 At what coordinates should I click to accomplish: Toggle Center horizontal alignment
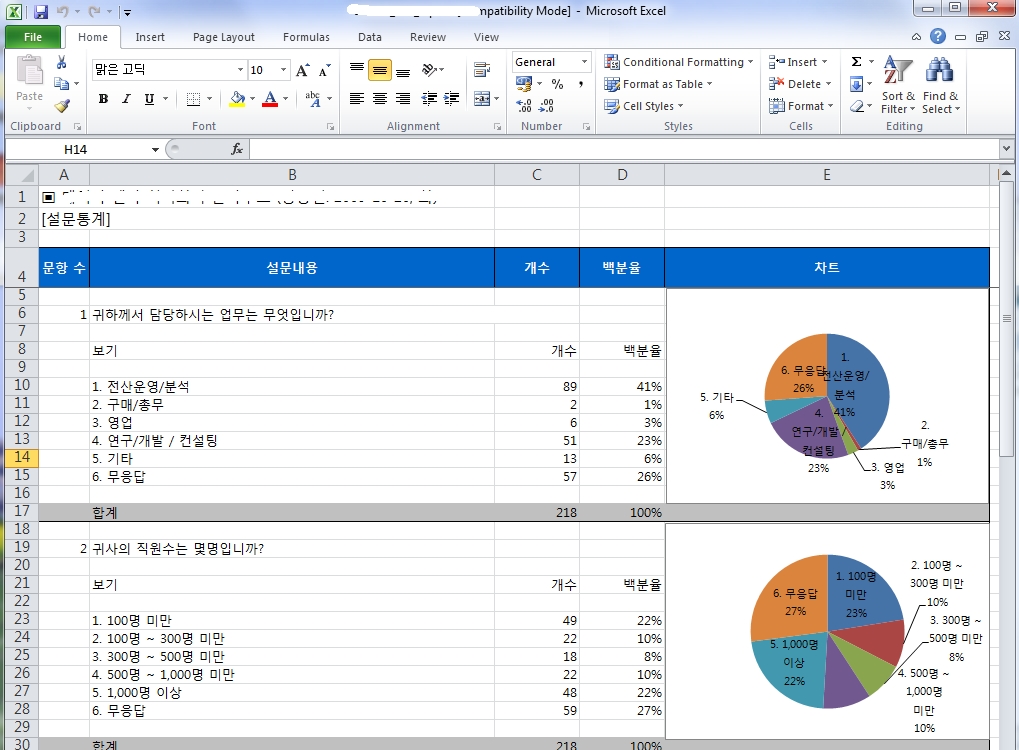pos(380,99)
